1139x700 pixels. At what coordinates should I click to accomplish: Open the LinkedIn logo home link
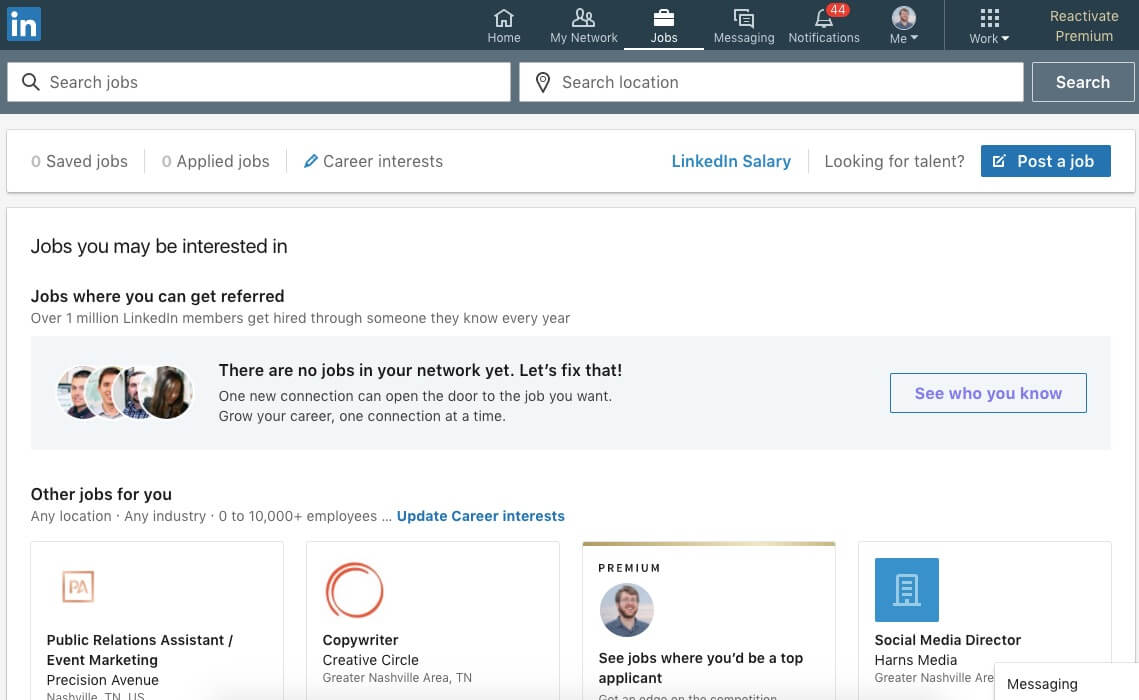24,24
